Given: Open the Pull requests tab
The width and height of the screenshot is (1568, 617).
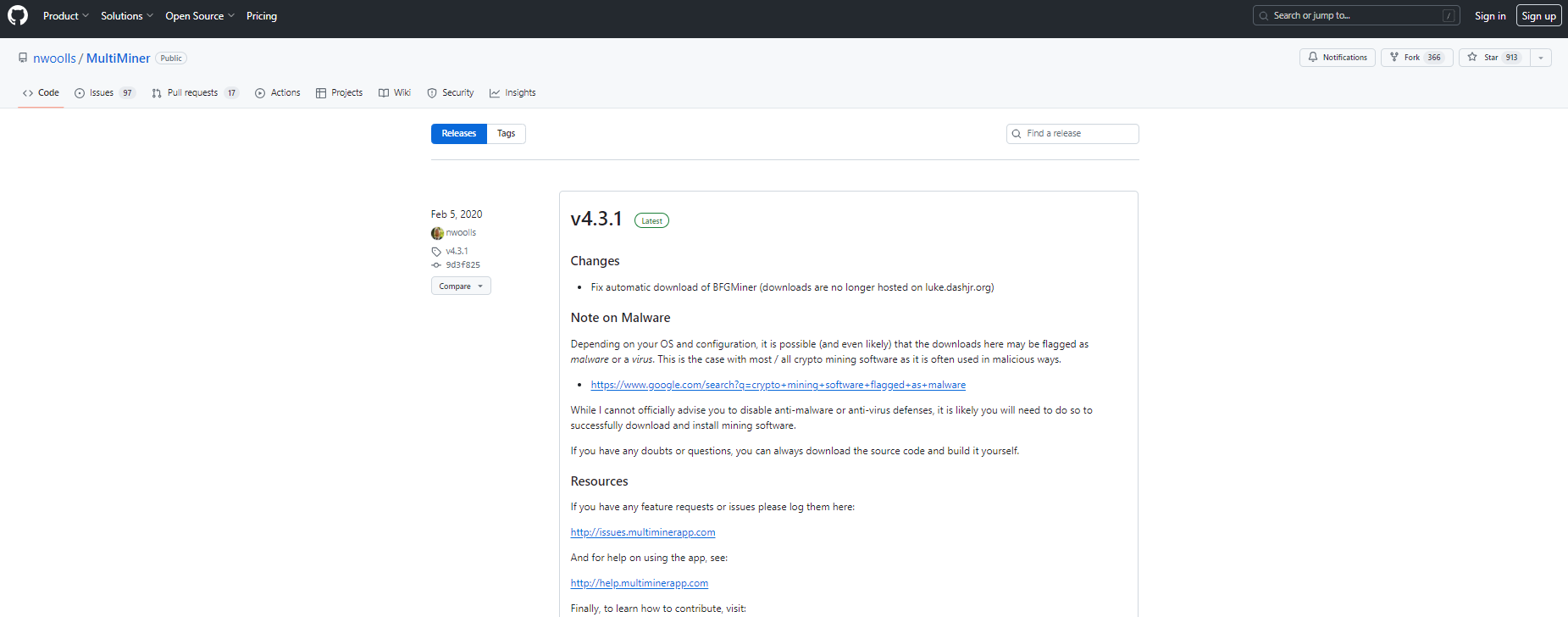Looking at the screenshot, I should click(x=195, y=93).
